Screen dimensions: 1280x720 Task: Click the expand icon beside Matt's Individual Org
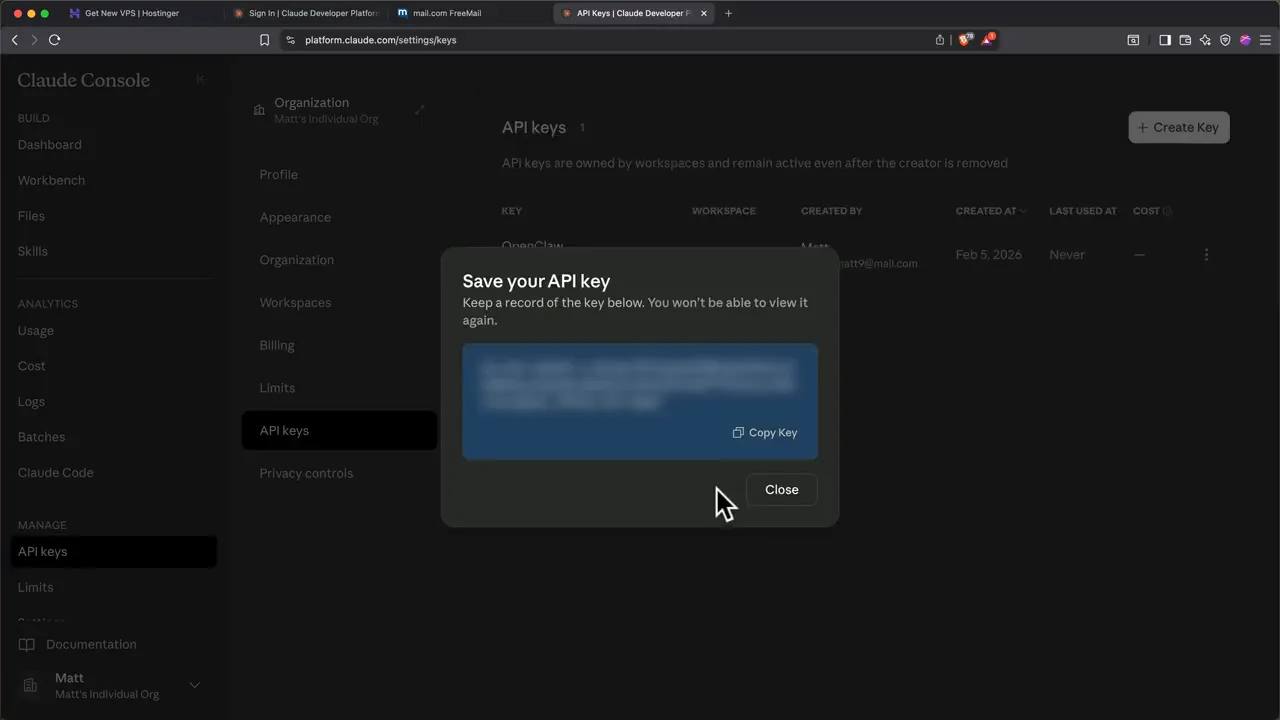tap(420, 110)
